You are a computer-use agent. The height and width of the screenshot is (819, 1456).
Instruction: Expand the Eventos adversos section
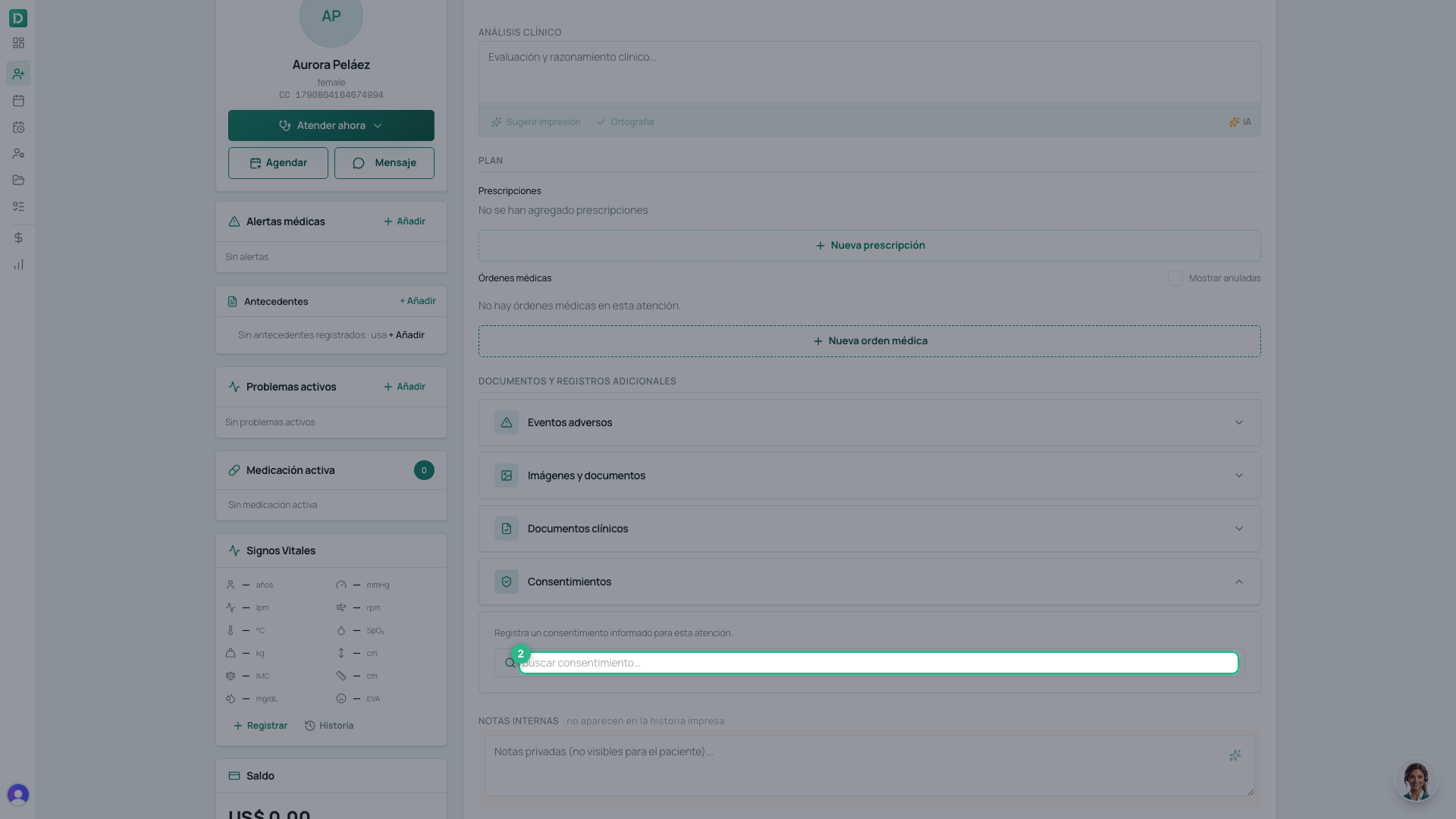pos(869,422)
